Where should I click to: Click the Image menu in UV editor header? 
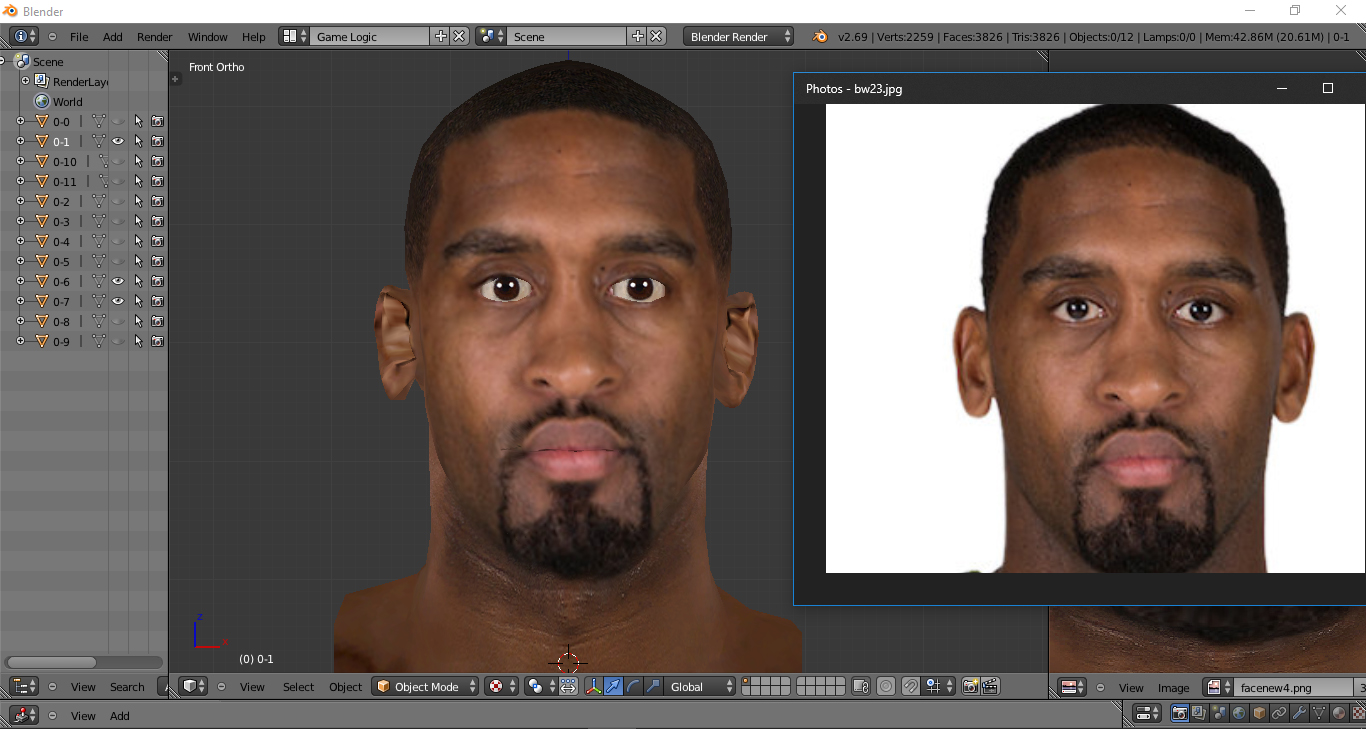click(1173, 688)
